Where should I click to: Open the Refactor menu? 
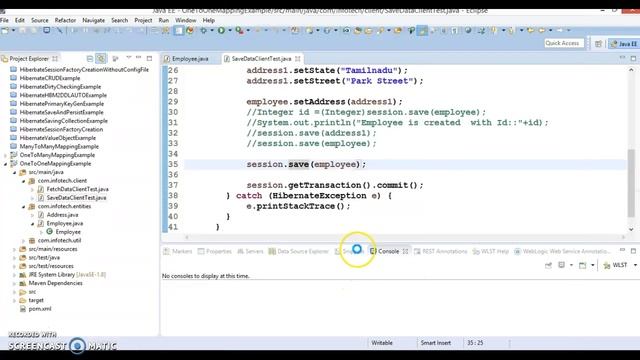pyautogui.click(x=65, y=20)
